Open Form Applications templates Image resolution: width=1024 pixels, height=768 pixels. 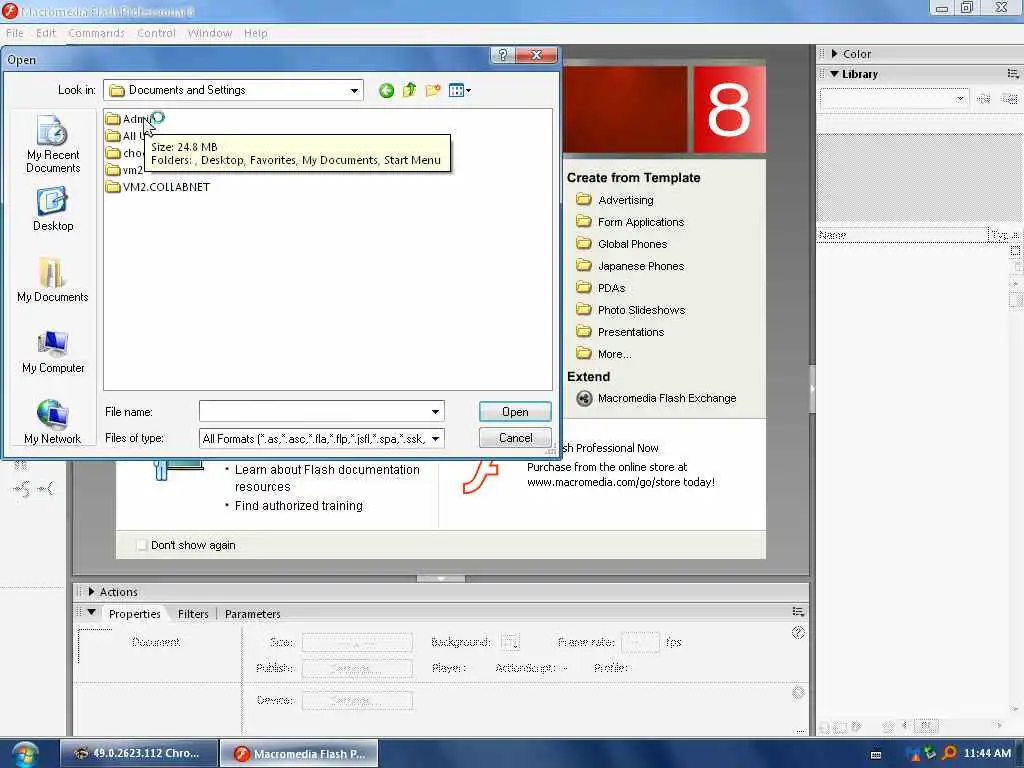point(630,222)
